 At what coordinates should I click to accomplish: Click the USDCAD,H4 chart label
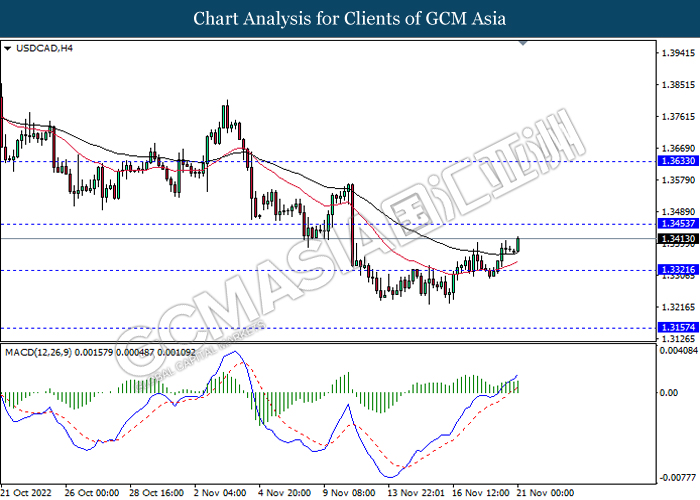(44, 48)
